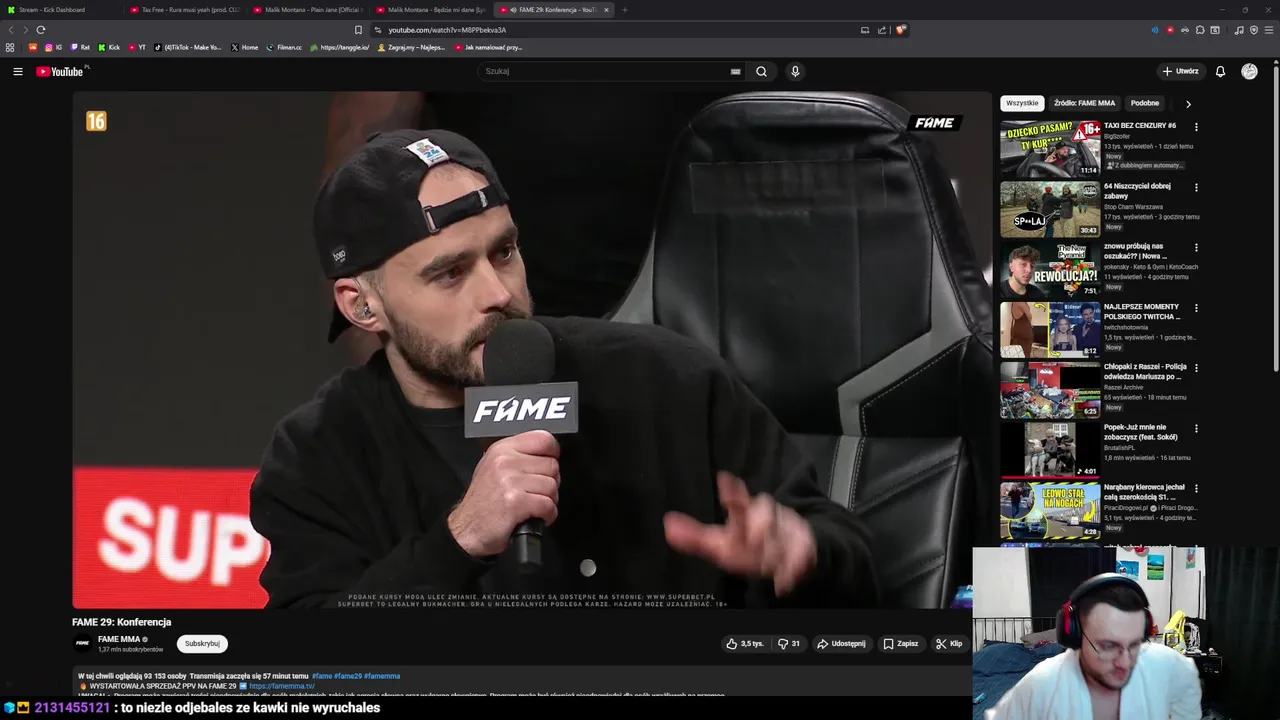Select the Źródło: FAME MMA filter chip
The width and height of the screenshot is (1280, 720).
[1084, 103]
